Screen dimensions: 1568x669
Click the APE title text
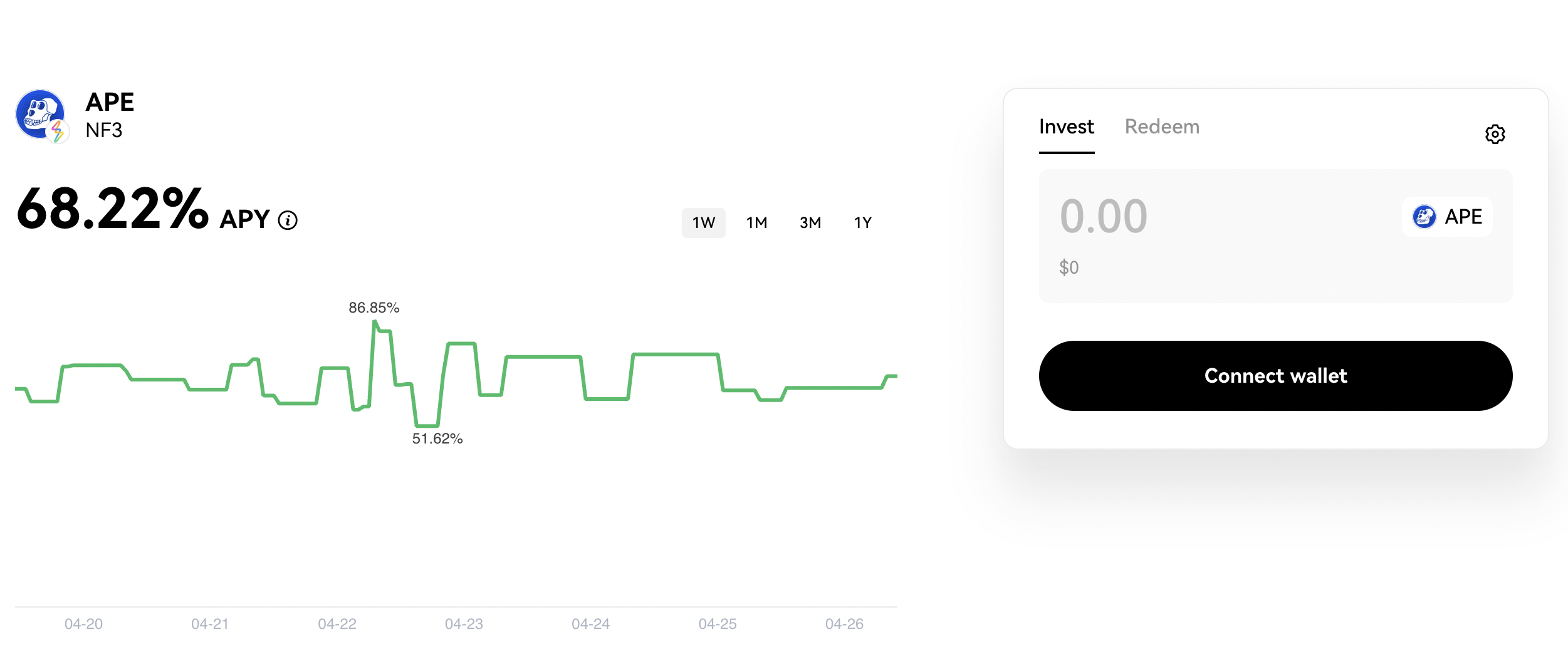(110, 102)
